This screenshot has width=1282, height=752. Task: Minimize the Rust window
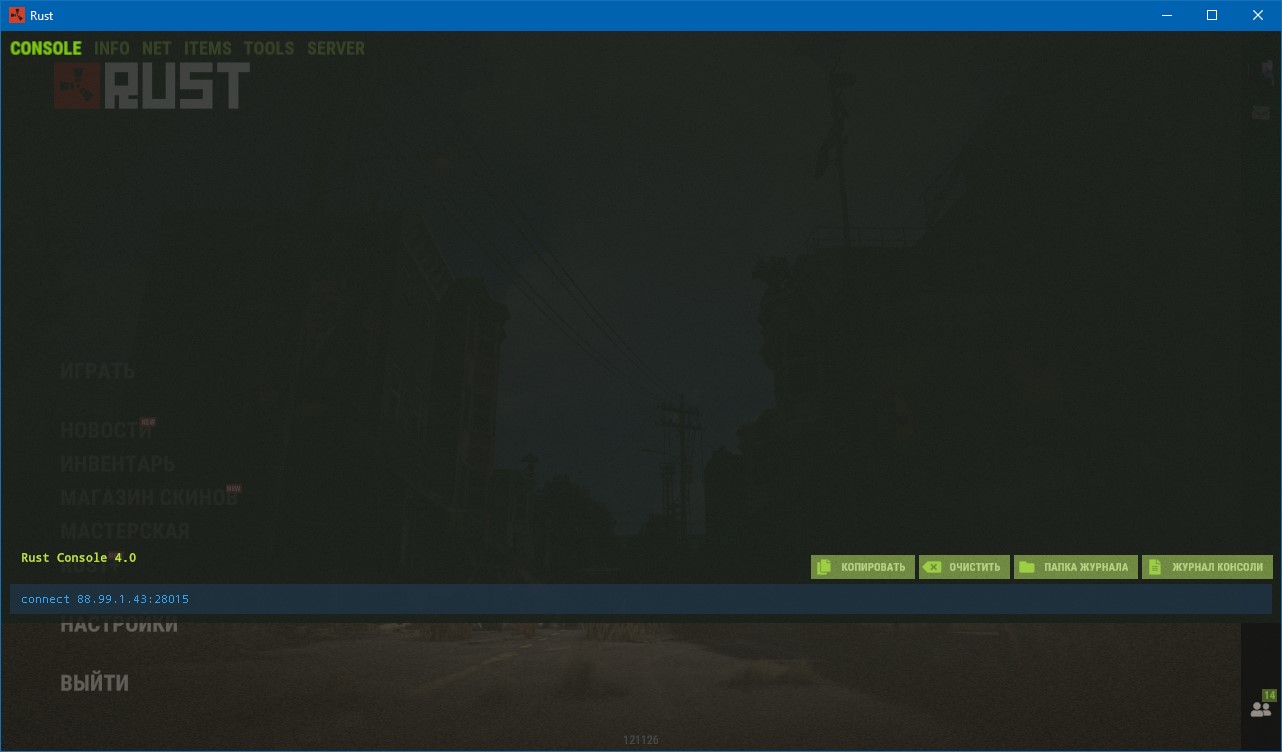(1166, 15)
